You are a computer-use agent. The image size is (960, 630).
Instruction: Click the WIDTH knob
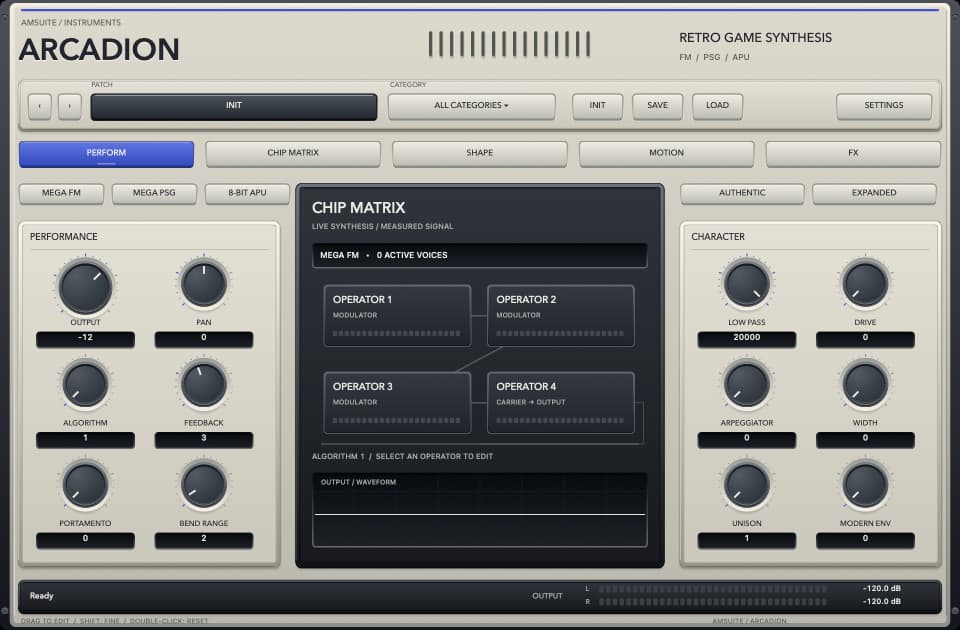click(865, 384)
